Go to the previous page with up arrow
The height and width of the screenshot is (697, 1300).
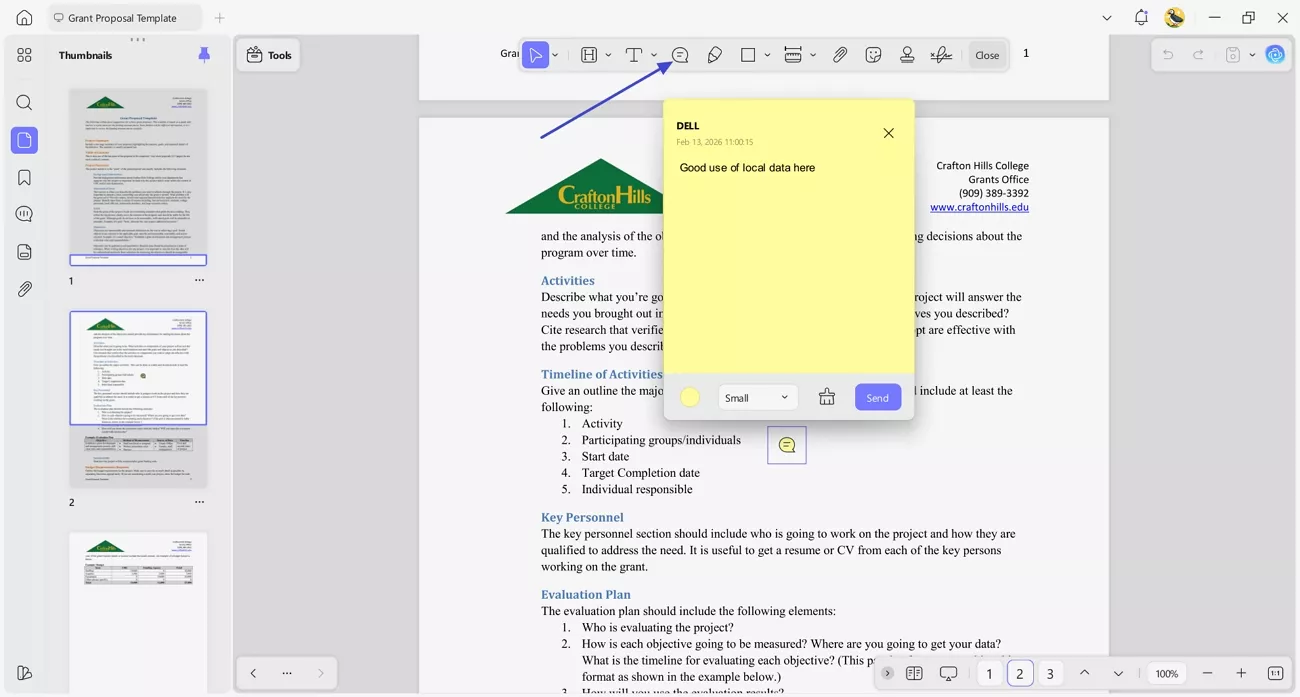click(x=1084, y=674)
